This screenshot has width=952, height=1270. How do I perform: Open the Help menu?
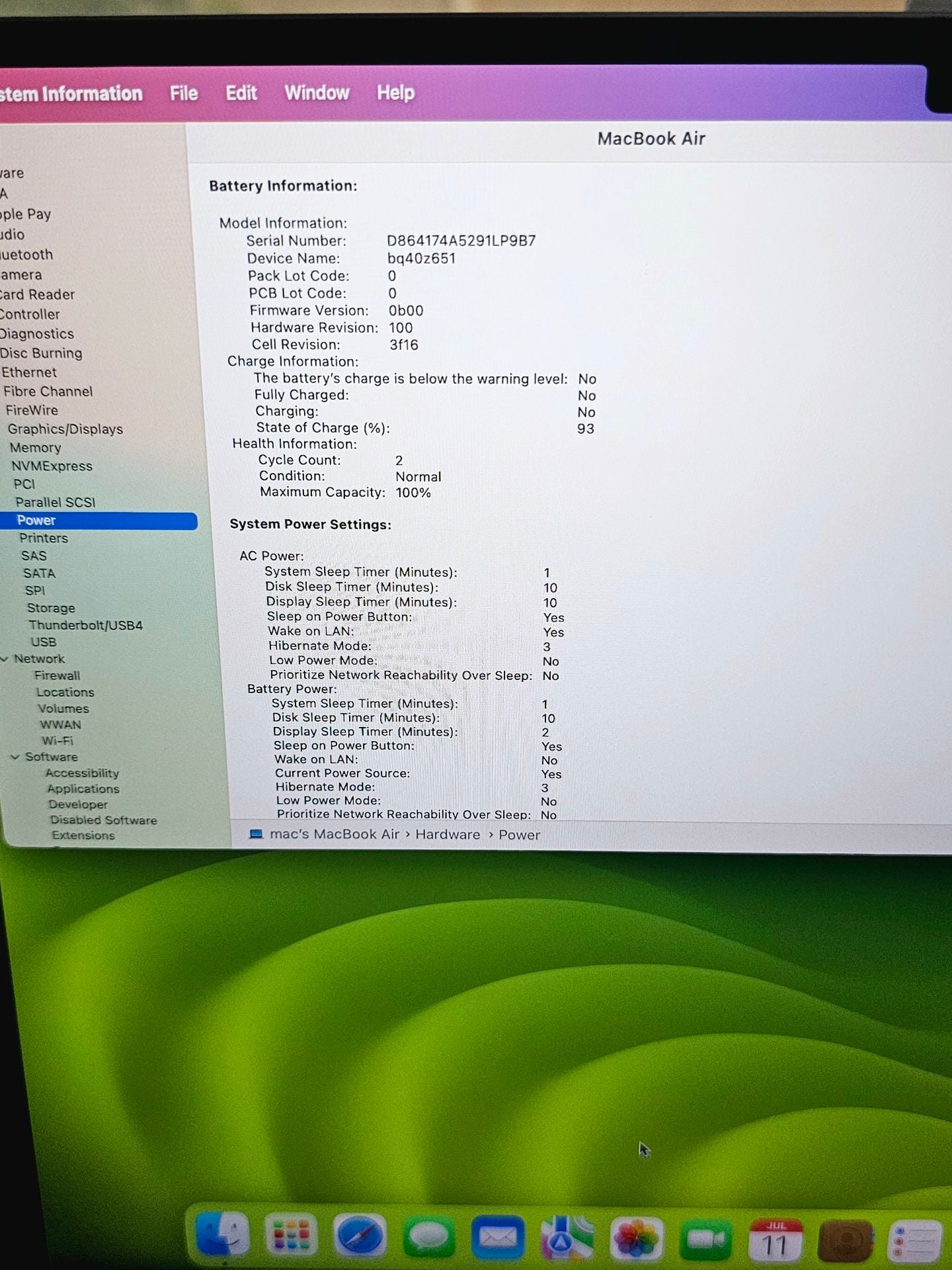coord(395,92)
